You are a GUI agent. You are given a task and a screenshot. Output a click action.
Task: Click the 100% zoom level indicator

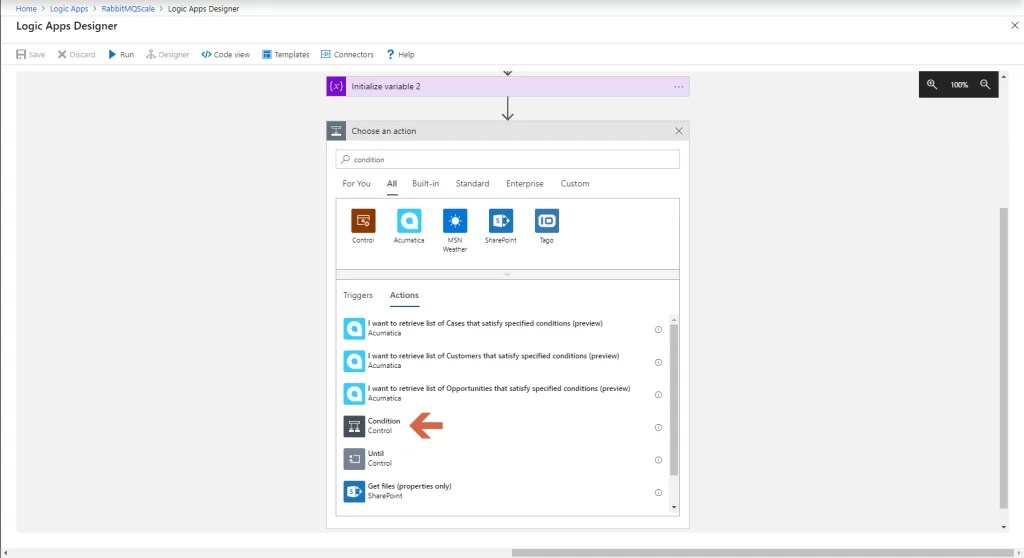[x=959, y=85]
